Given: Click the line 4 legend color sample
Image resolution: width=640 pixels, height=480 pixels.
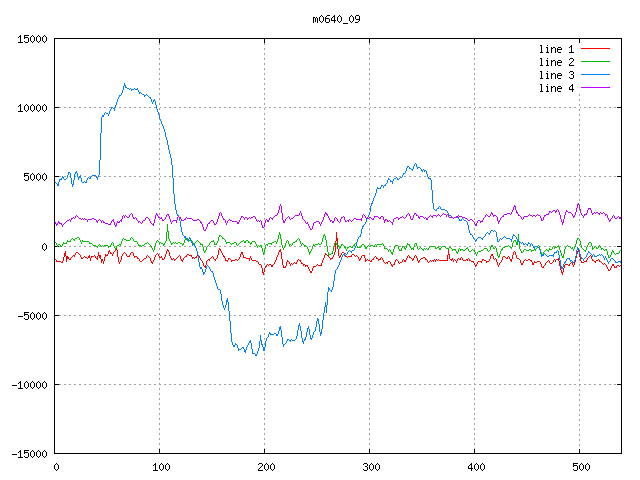Looking at the screenshot, I should click(x=595, y=88).
